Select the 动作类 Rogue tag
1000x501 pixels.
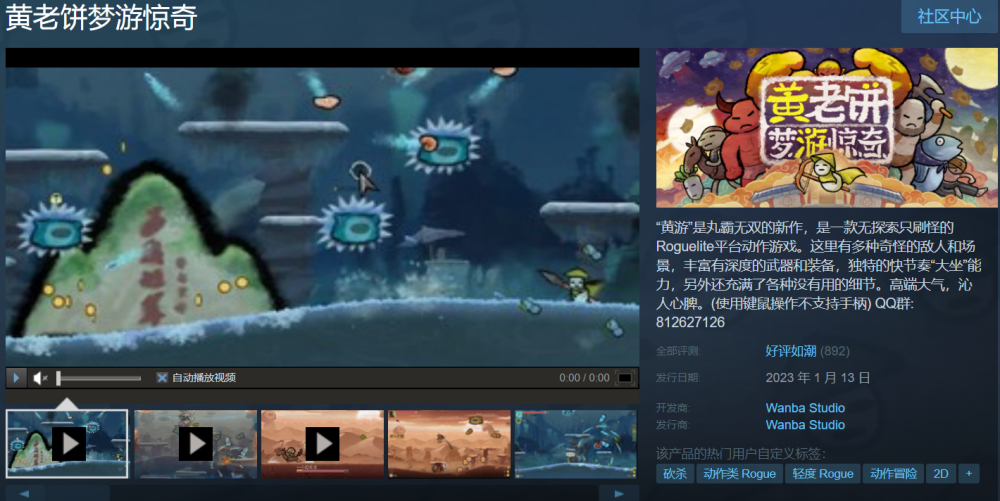click(x=739, y=474)
